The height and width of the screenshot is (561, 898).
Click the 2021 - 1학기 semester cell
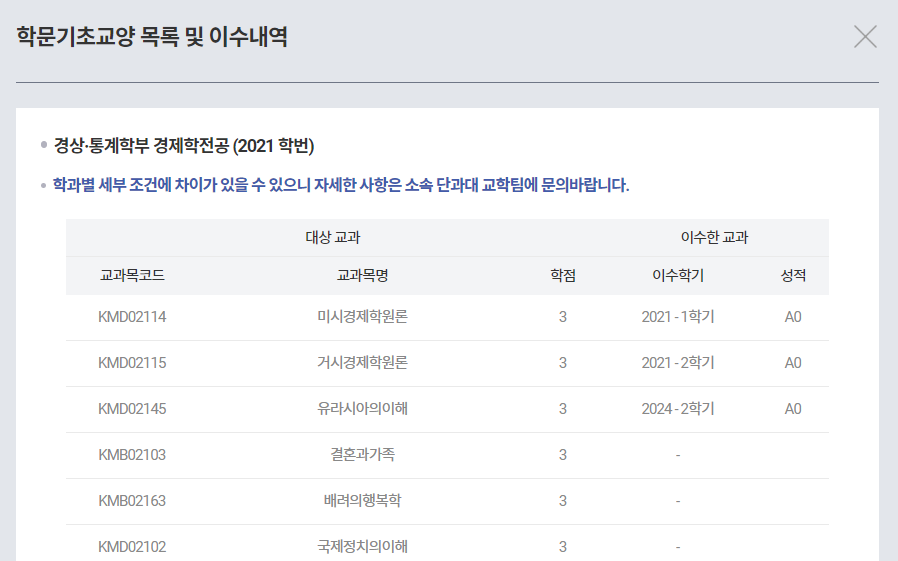point(677,317)
